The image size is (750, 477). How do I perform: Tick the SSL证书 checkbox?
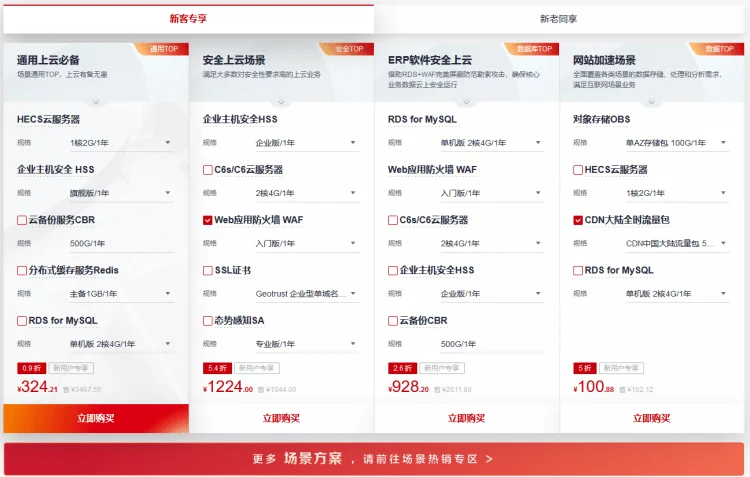coord(208,271)
